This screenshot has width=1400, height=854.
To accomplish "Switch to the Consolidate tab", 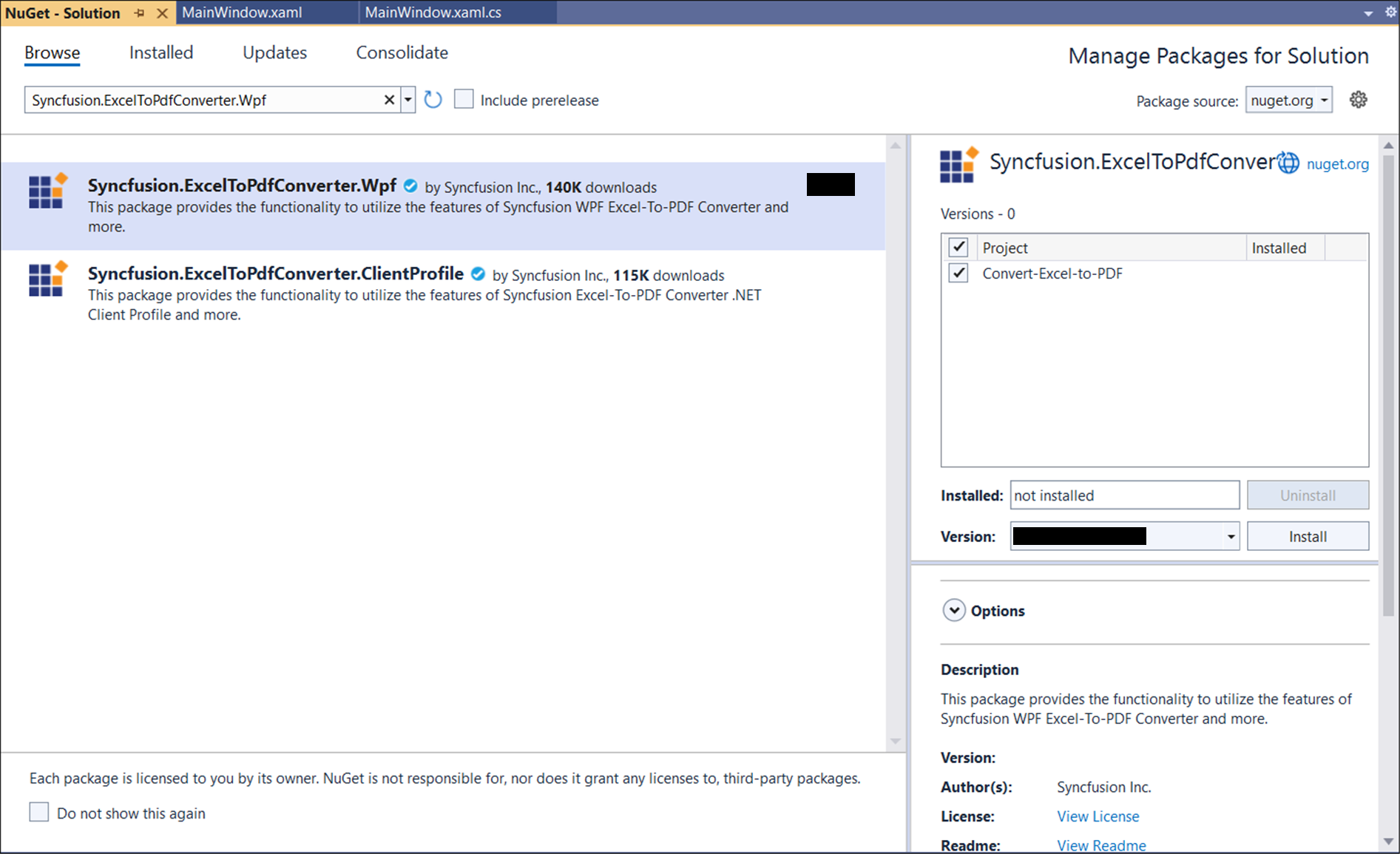I will click(x=402, y=52).
